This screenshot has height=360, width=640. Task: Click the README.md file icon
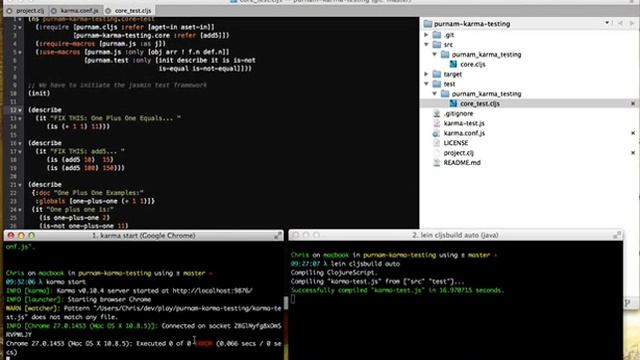[x=437, y=162]
